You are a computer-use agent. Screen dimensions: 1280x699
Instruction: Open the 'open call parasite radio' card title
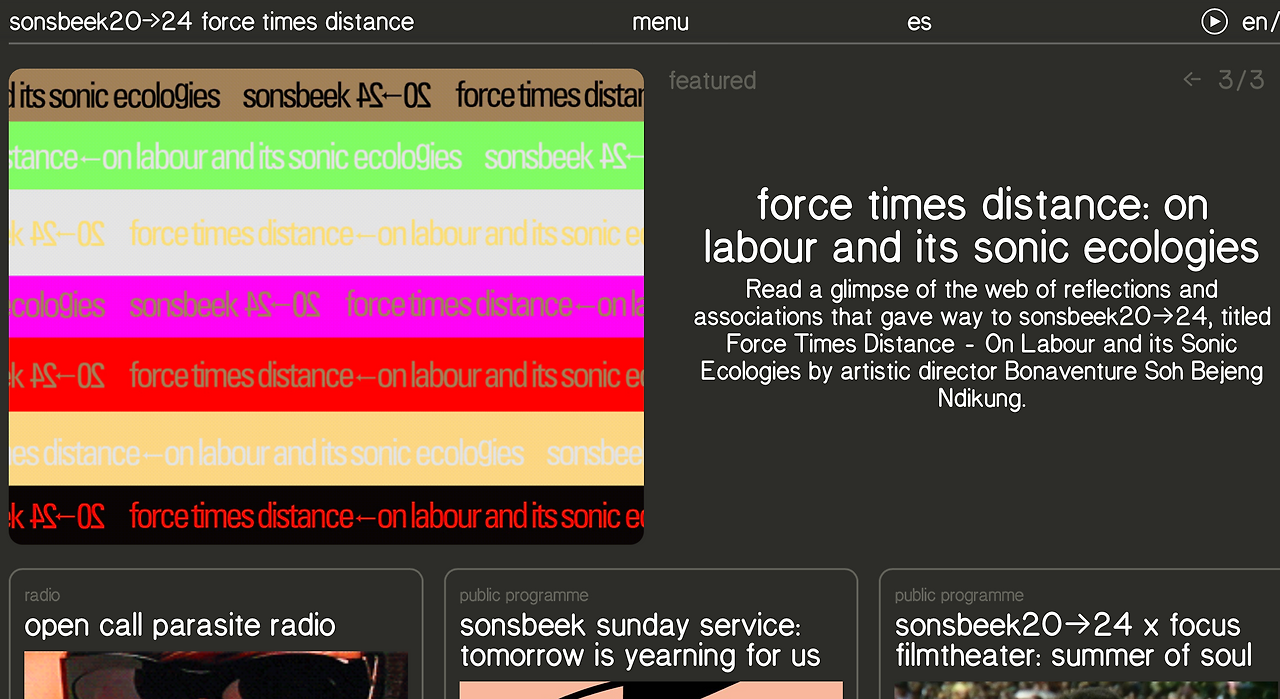click(180, 626)
